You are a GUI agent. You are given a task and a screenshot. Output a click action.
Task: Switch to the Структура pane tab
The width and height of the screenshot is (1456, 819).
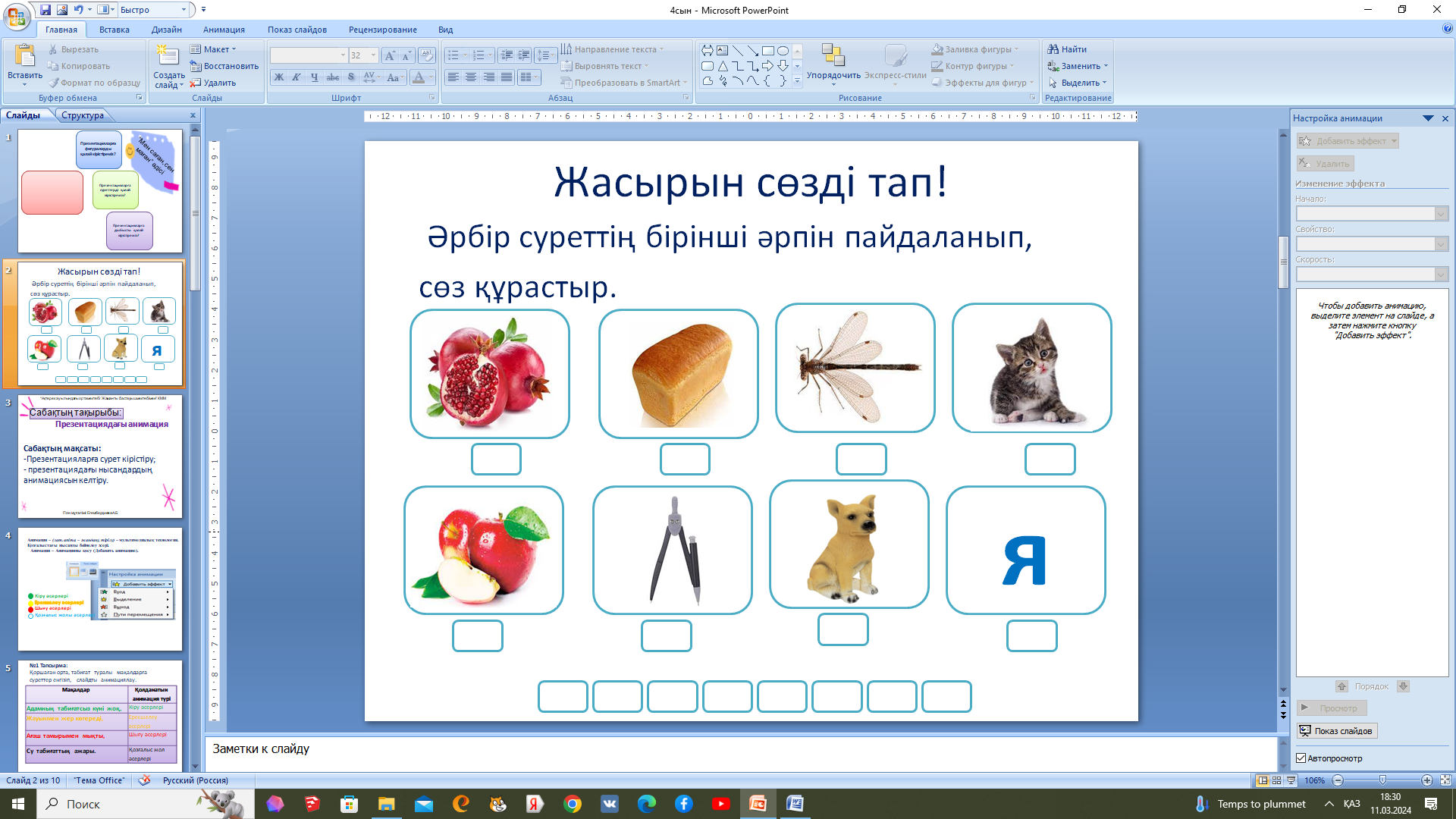[x=83, y=115]
